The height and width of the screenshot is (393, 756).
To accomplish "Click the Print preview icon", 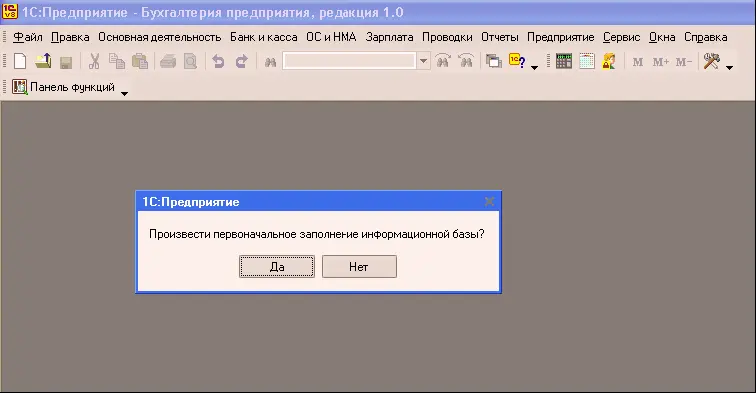I will coord(190,61).
